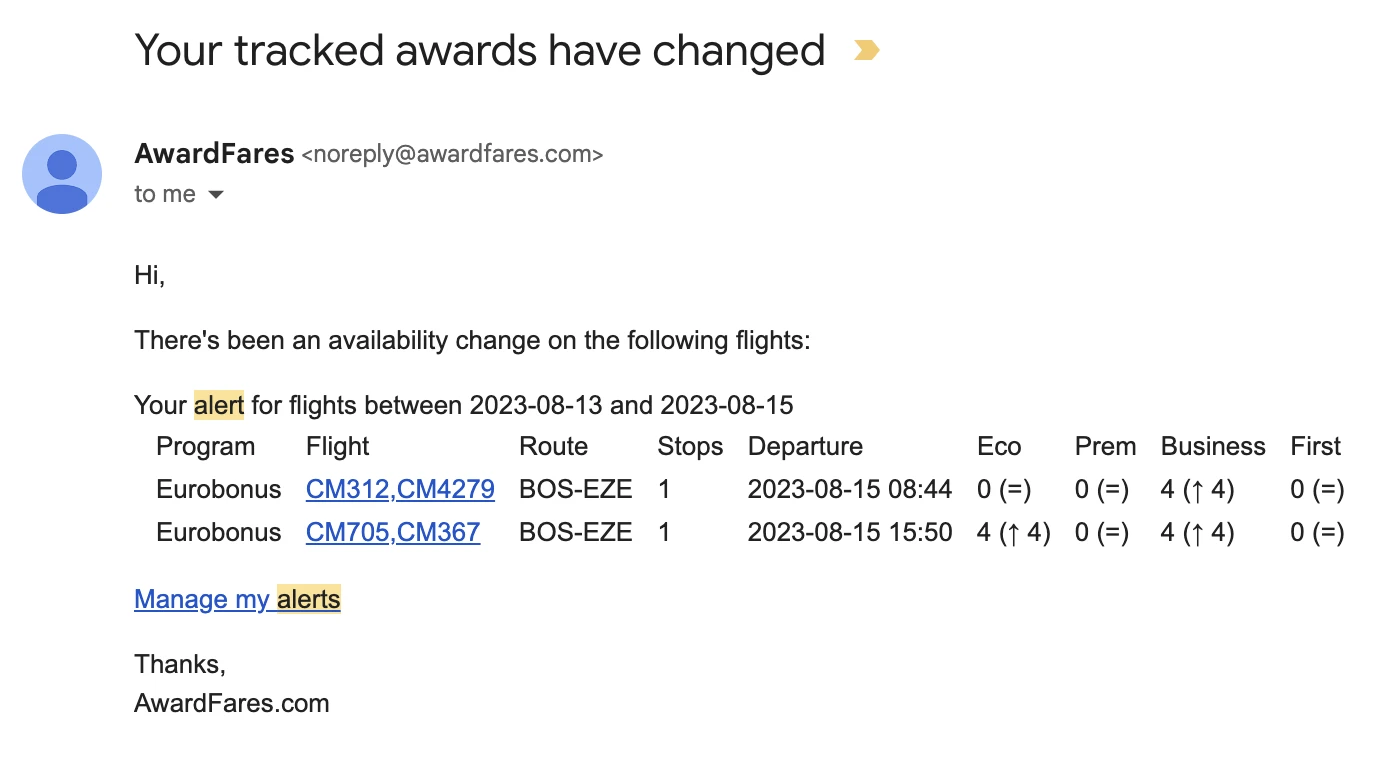The height and width of the screenshot is (784, 1396).
Task: Click the First column header
Action: (1316, 447)
